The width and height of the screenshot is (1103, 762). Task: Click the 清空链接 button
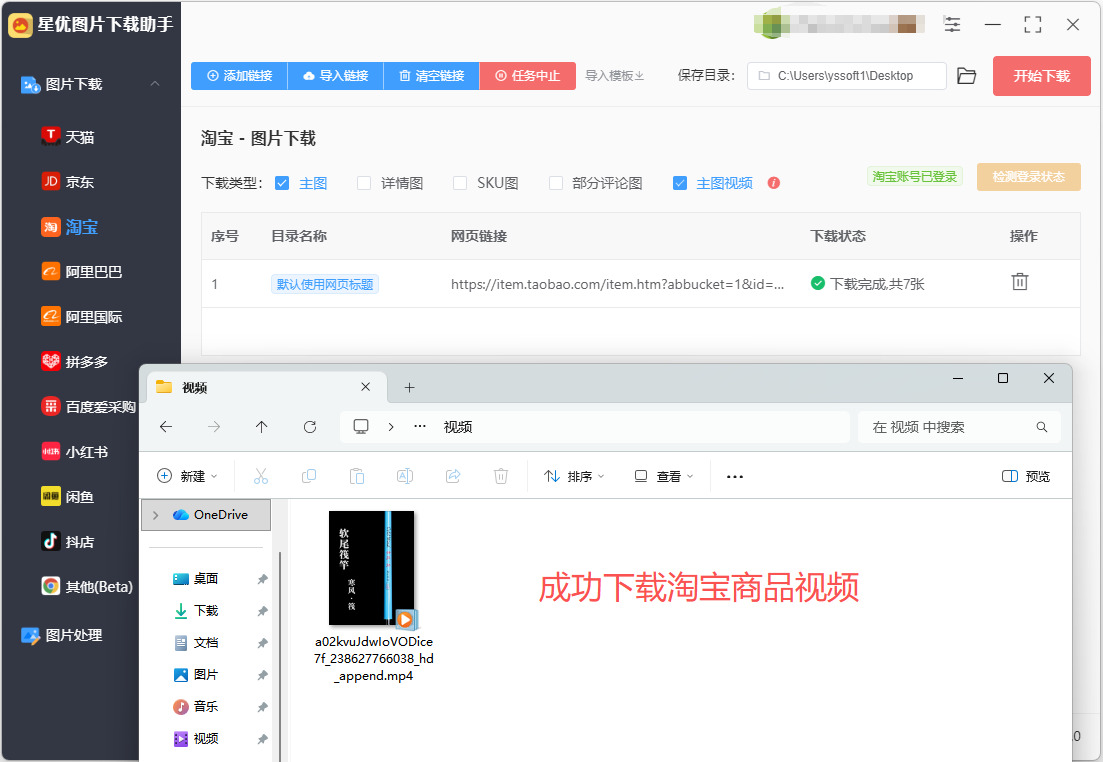pyautogui.click(x=431, y=75)
